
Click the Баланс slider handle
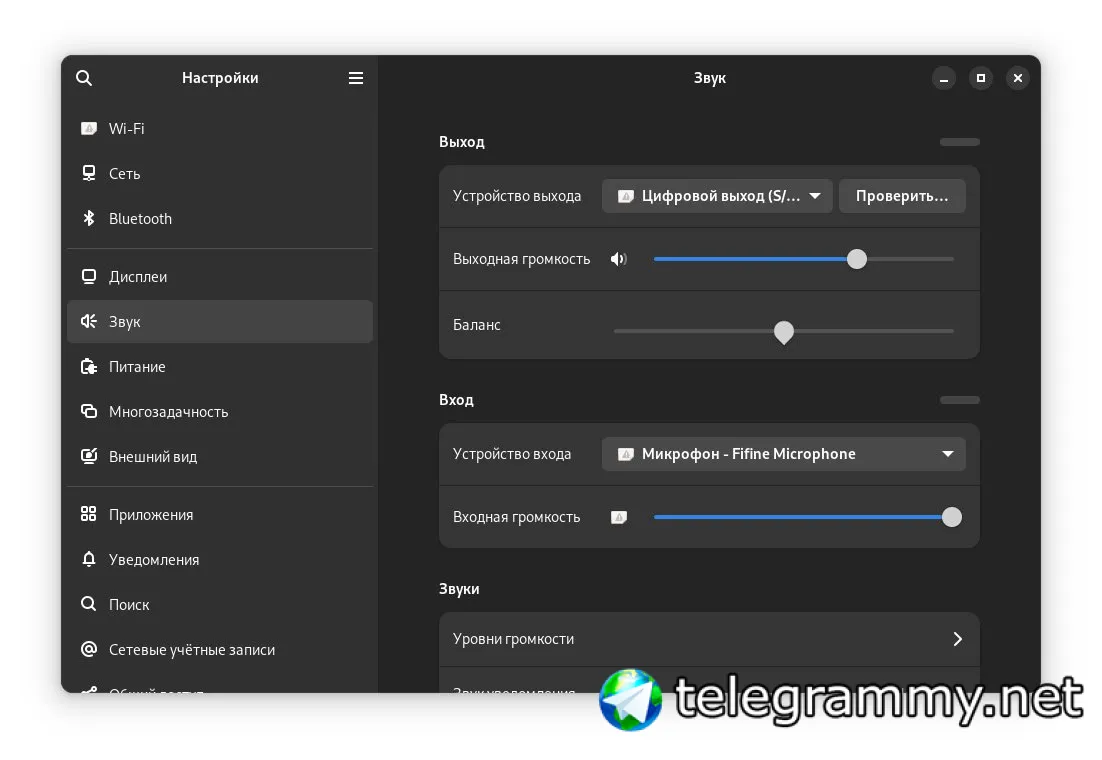pos(784,332)
